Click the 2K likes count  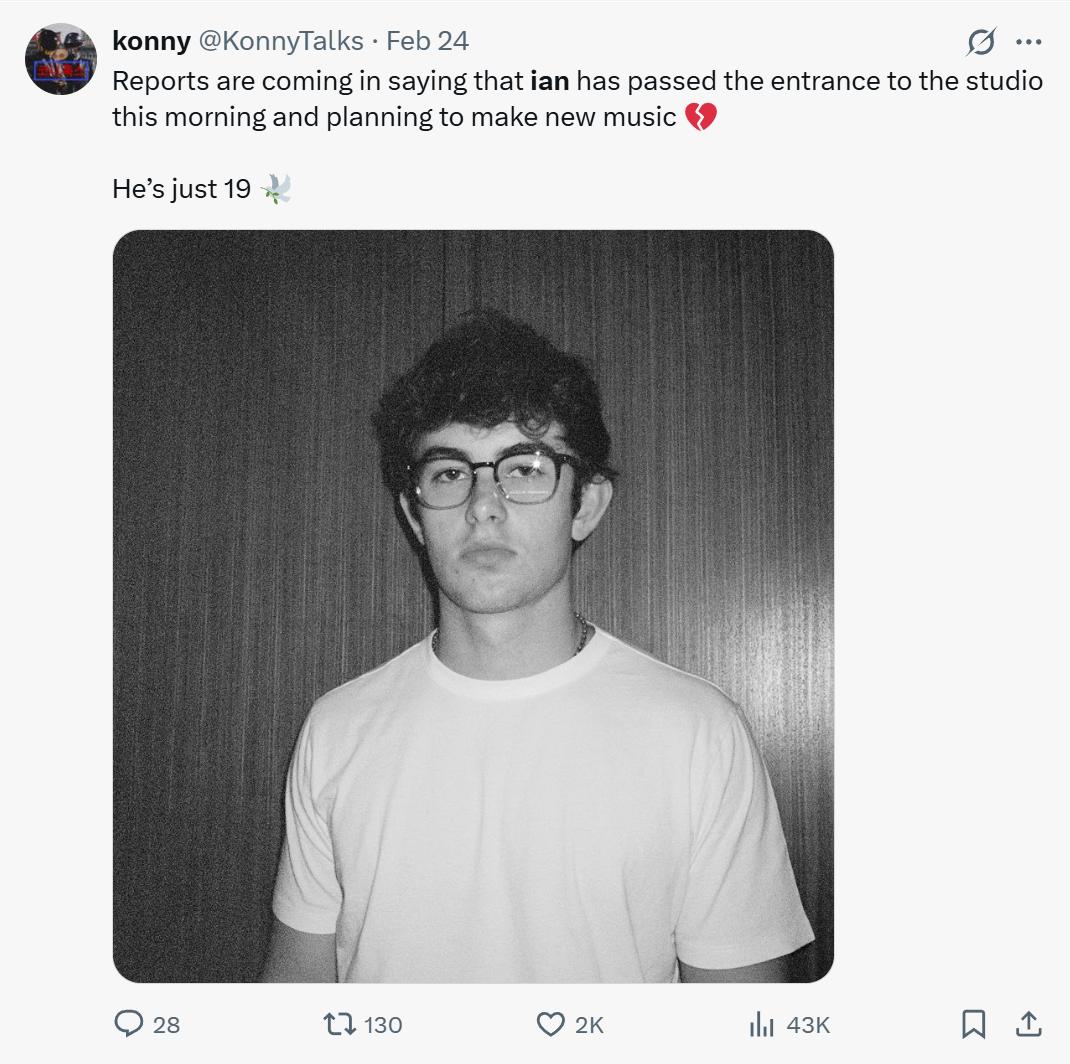[x=589, y=1025]
